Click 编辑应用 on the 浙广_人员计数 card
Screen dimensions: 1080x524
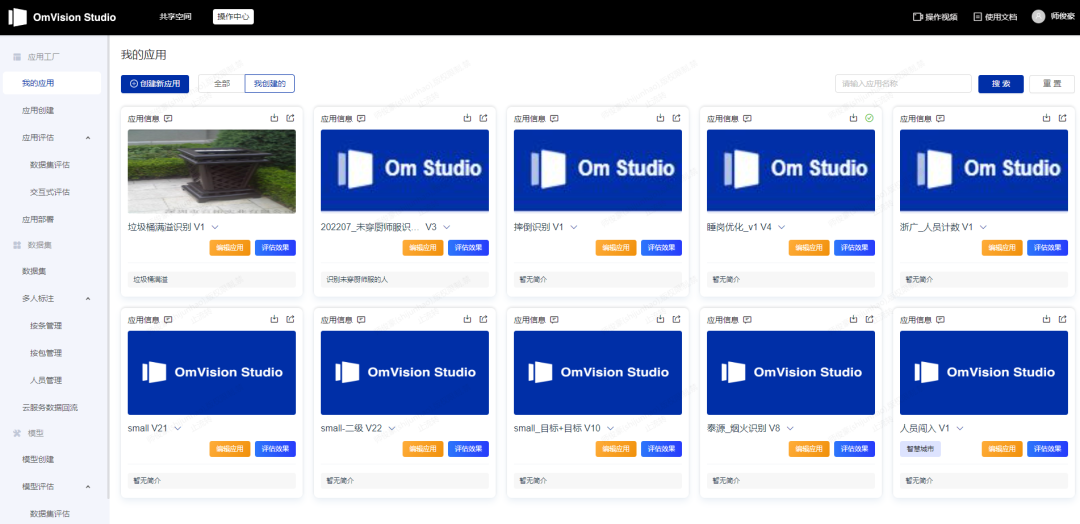click(1001, 248)
